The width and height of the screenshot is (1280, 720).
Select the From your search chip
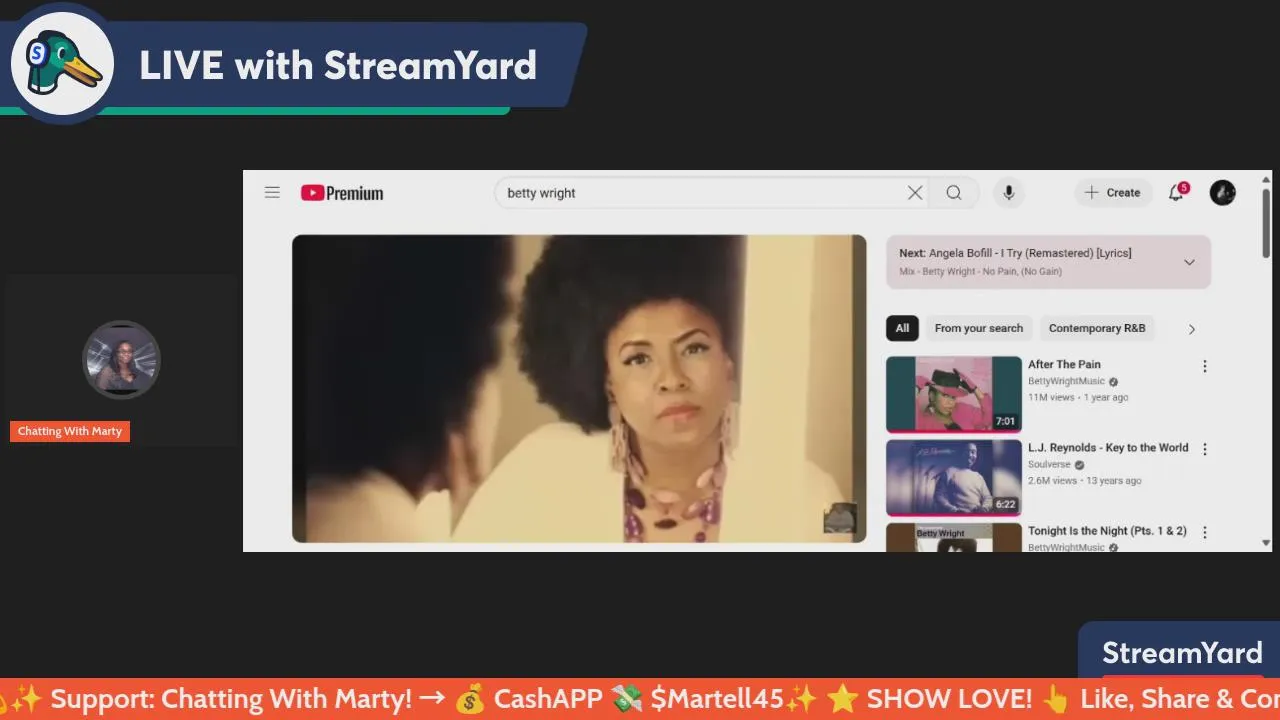979,328
